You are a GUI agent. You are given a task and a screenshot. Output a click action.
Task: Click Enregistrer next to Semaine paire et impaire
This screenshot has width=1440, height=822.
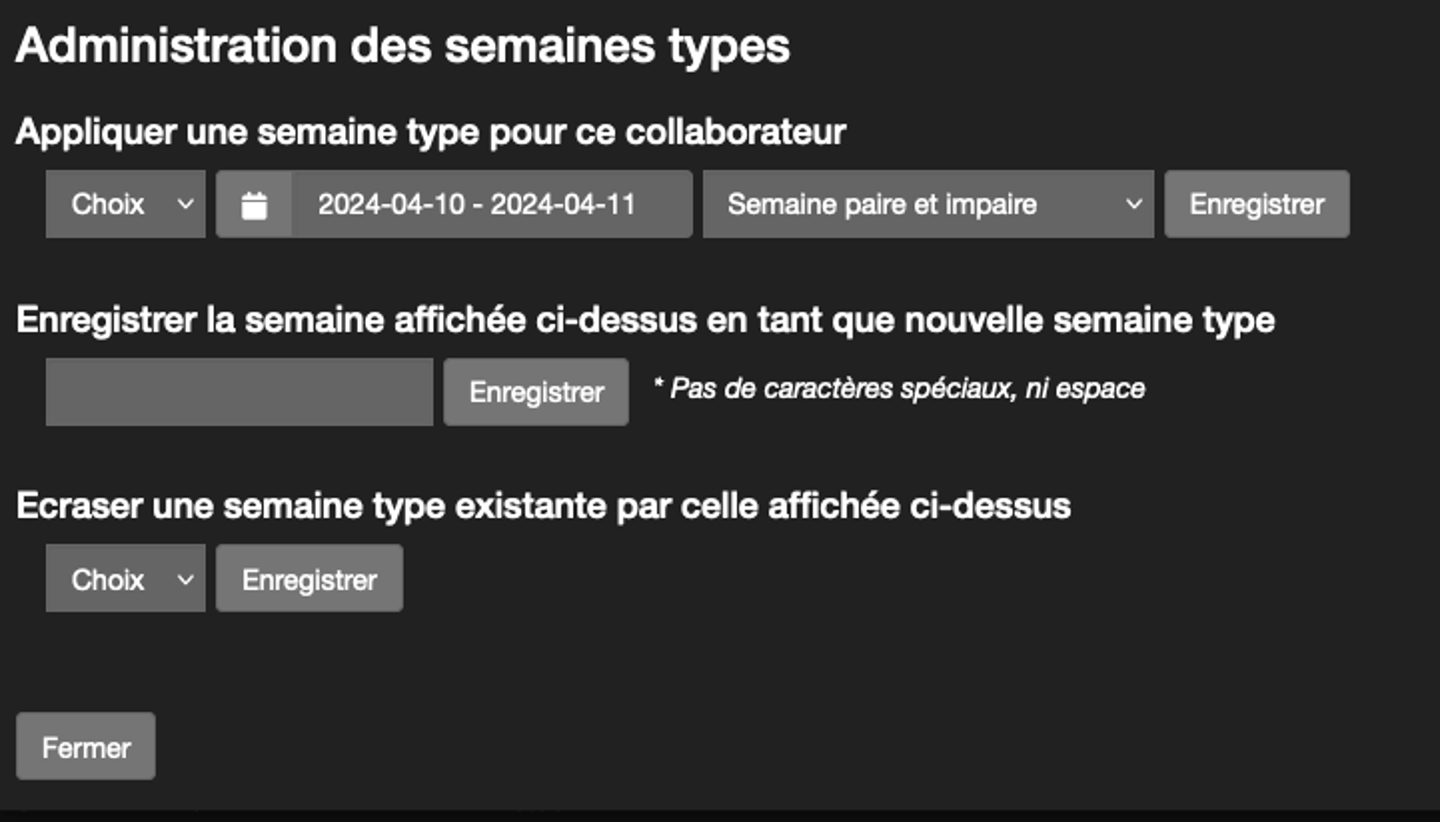(1257, 205)
